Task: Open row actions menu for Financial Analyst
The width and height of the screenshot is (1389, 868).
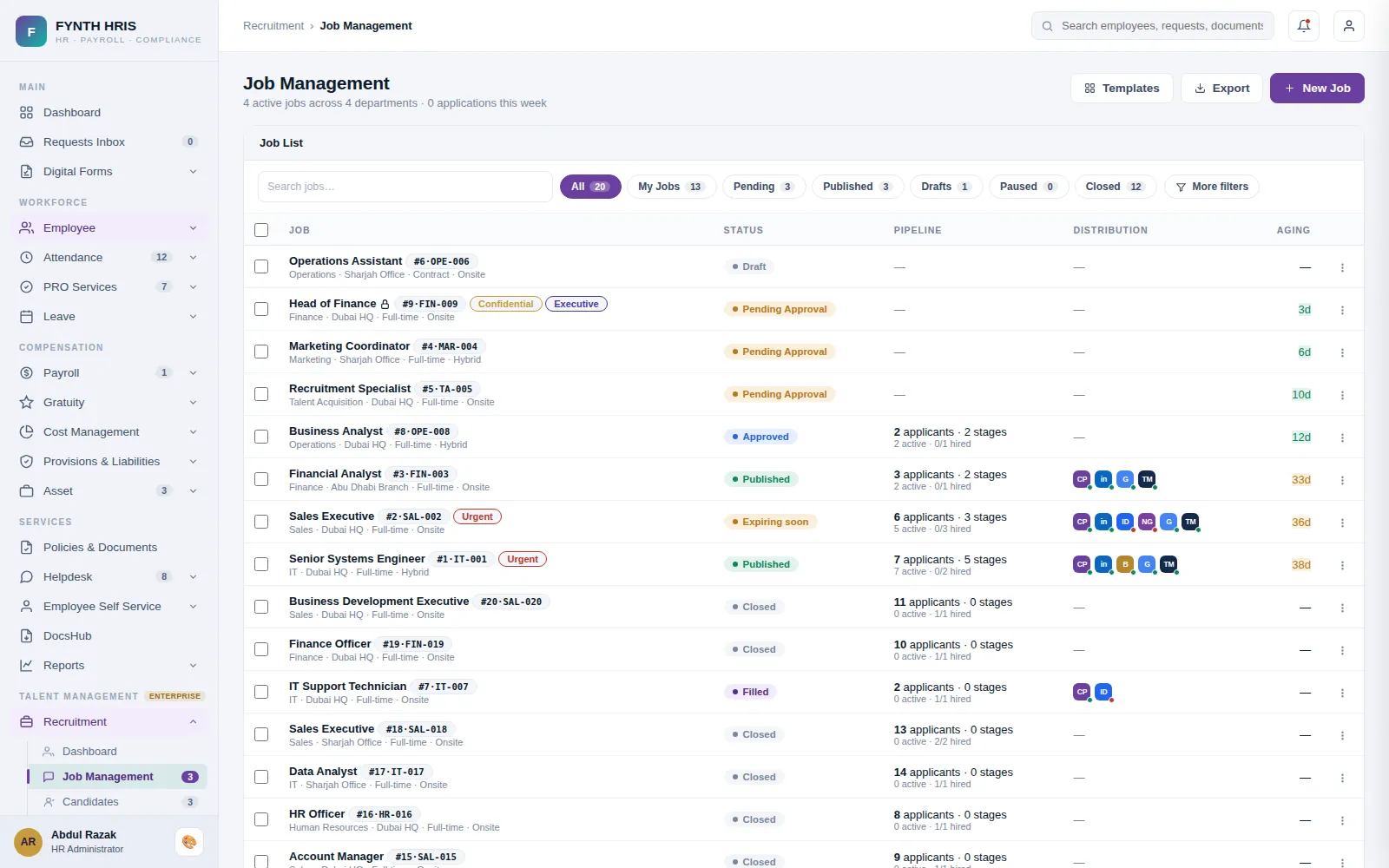Action: pyautogui.click(x=1342, y=480)
